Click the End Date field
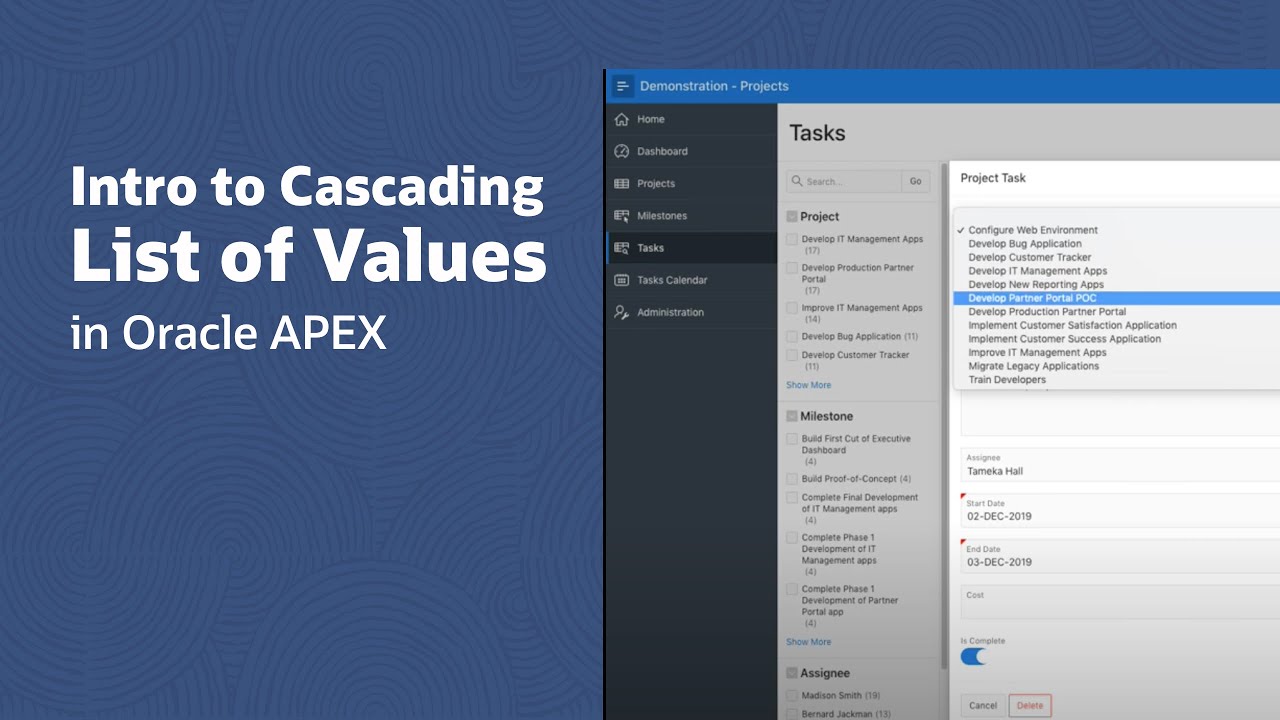The image size is (1280, 720). pyautogui.click(x=1120, y=556)
